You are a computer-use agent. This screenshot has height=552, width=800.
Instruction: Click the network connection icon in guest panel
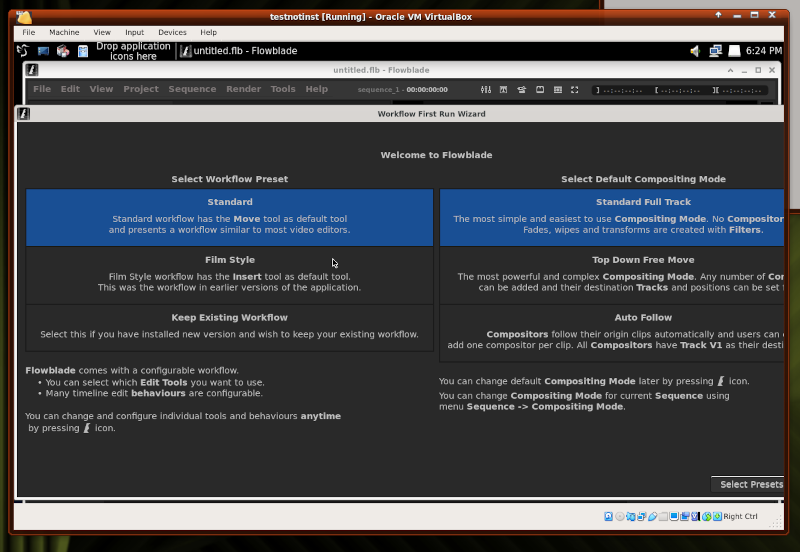point(715,50)
